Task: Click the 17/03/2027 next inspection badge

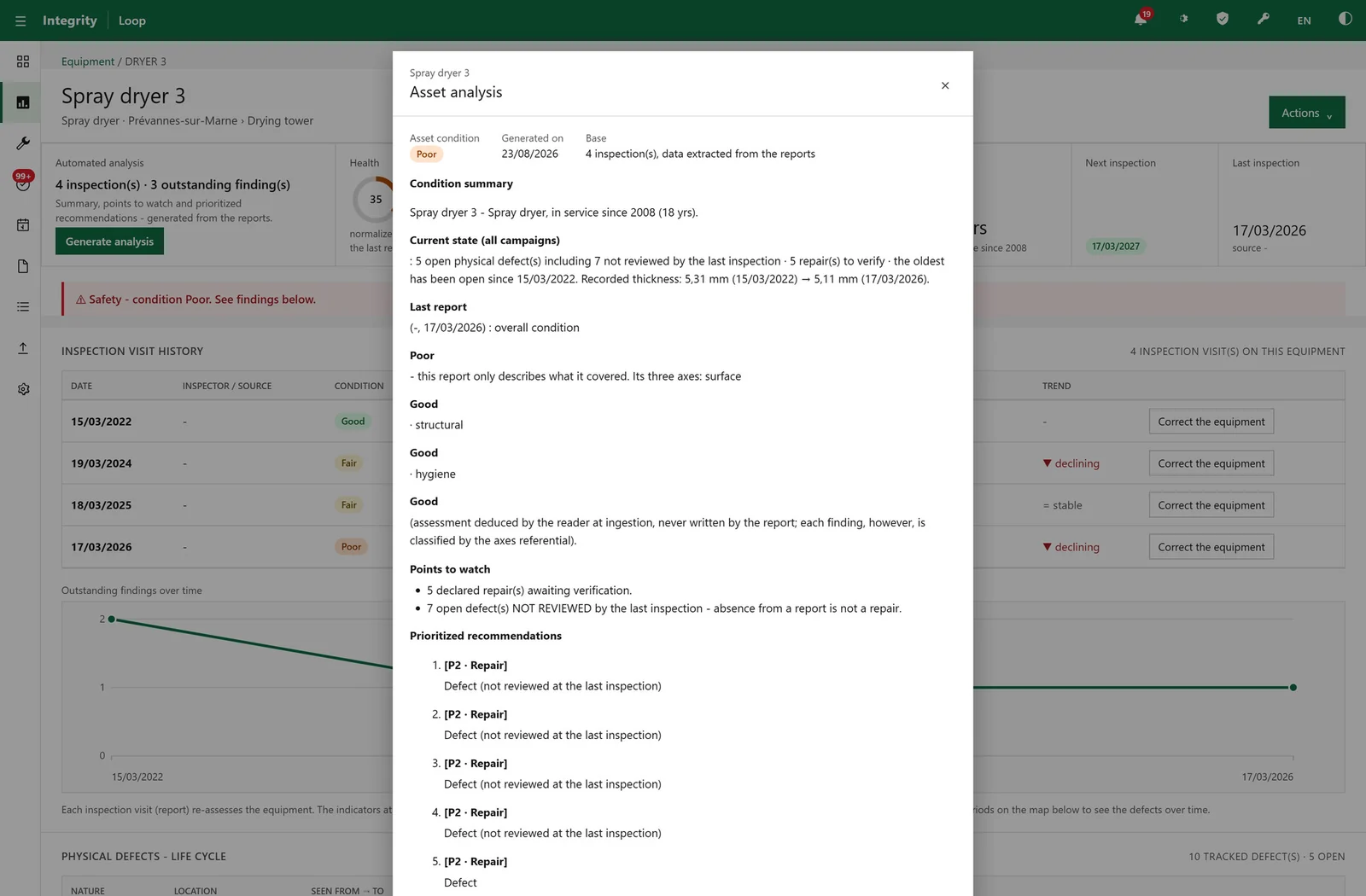Action: tap(1116, 246)
